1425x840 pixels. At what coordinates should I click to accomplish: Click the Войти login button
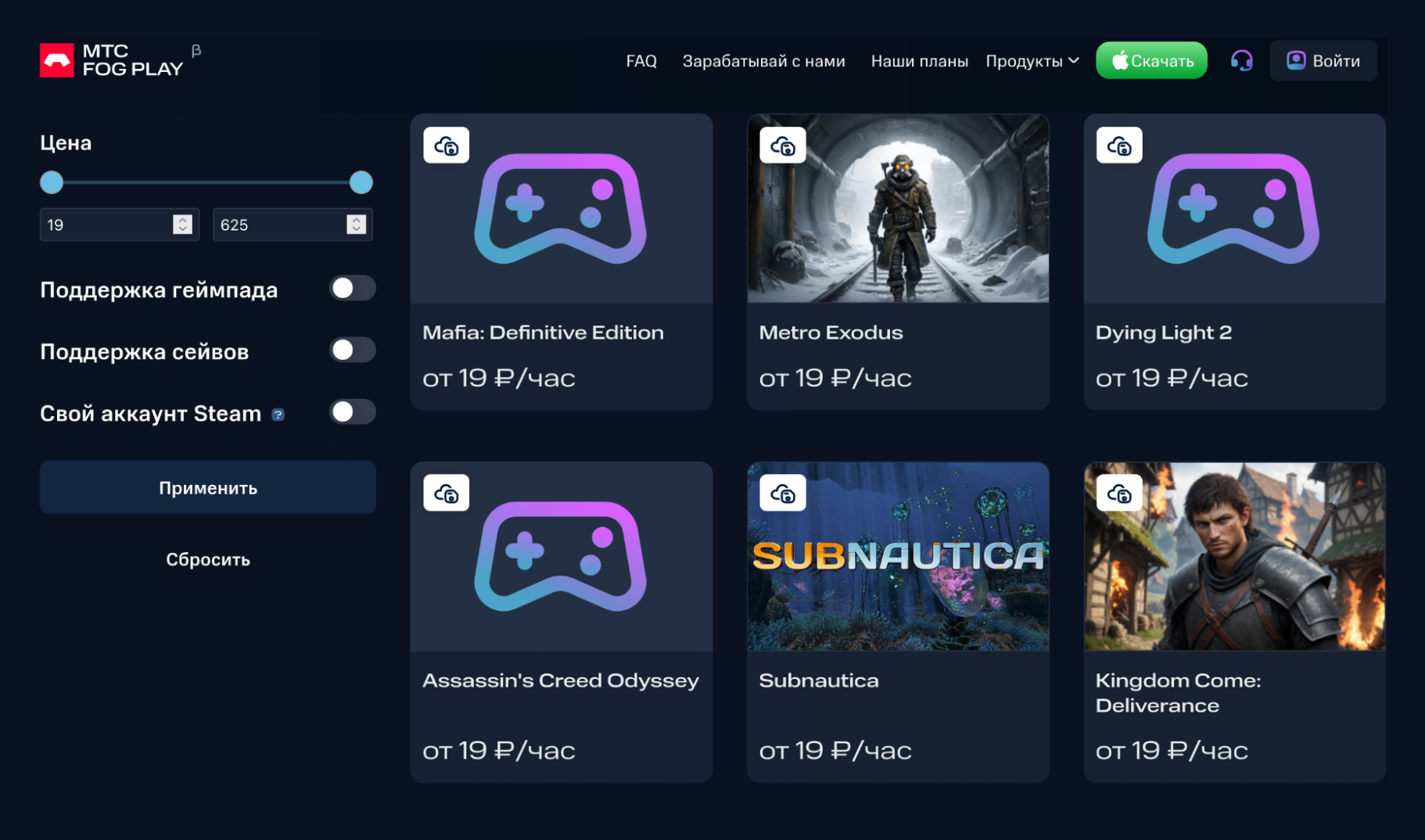point(1323,60)
